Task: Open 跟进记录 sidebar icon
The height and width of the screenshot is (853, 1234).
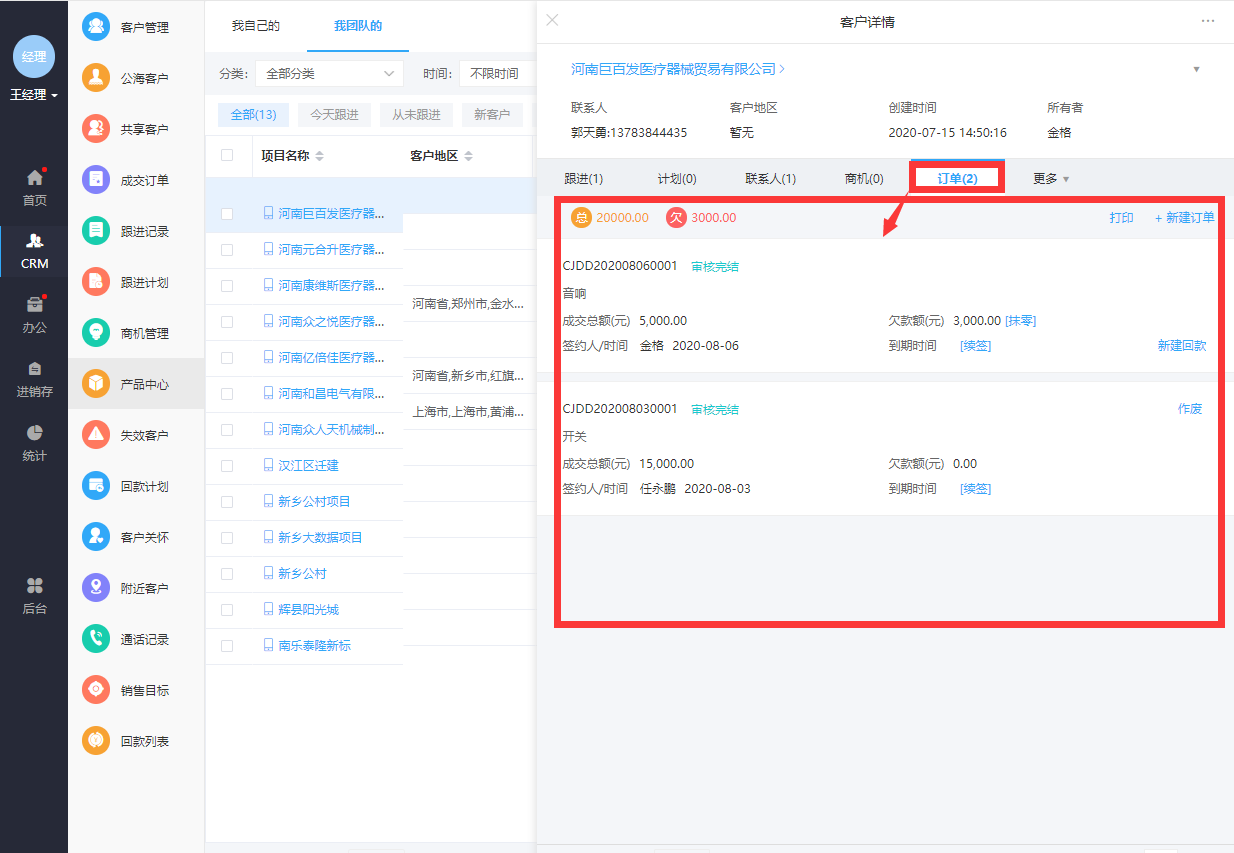Action: pos(96,231)
